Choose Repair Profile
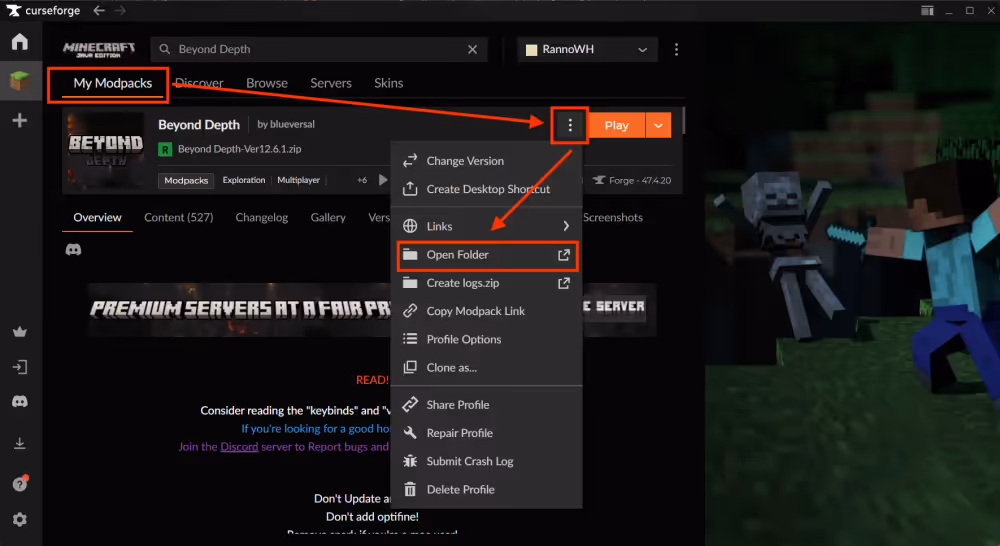 pyautogui.click(x=487, y=433)
